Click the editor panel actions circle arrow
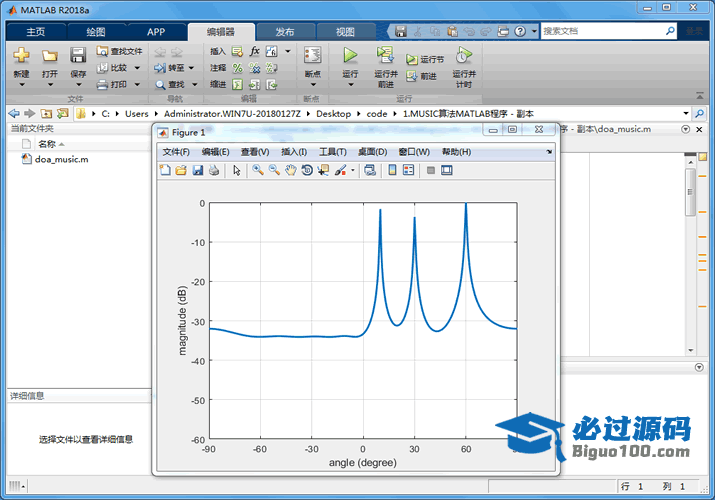Image resolution: width=715 pixels, height=500 pixels. (x=685, y=129)
